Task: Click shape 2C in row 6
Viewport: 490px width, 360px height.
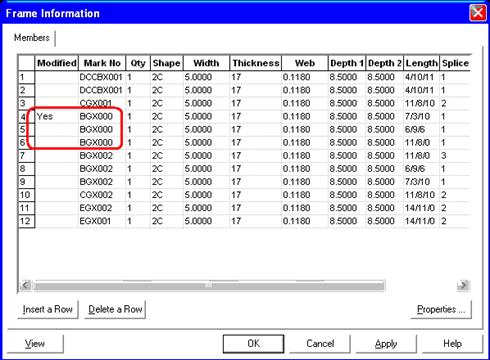Action: tap(167, 143)
